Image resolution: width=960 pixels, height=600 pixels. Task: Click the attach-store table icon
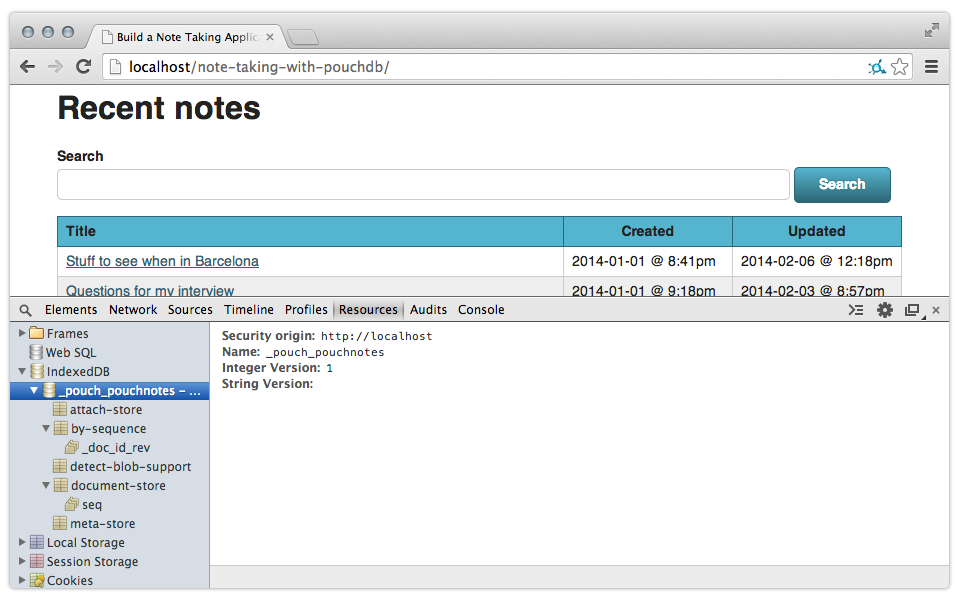pos(60,409)
